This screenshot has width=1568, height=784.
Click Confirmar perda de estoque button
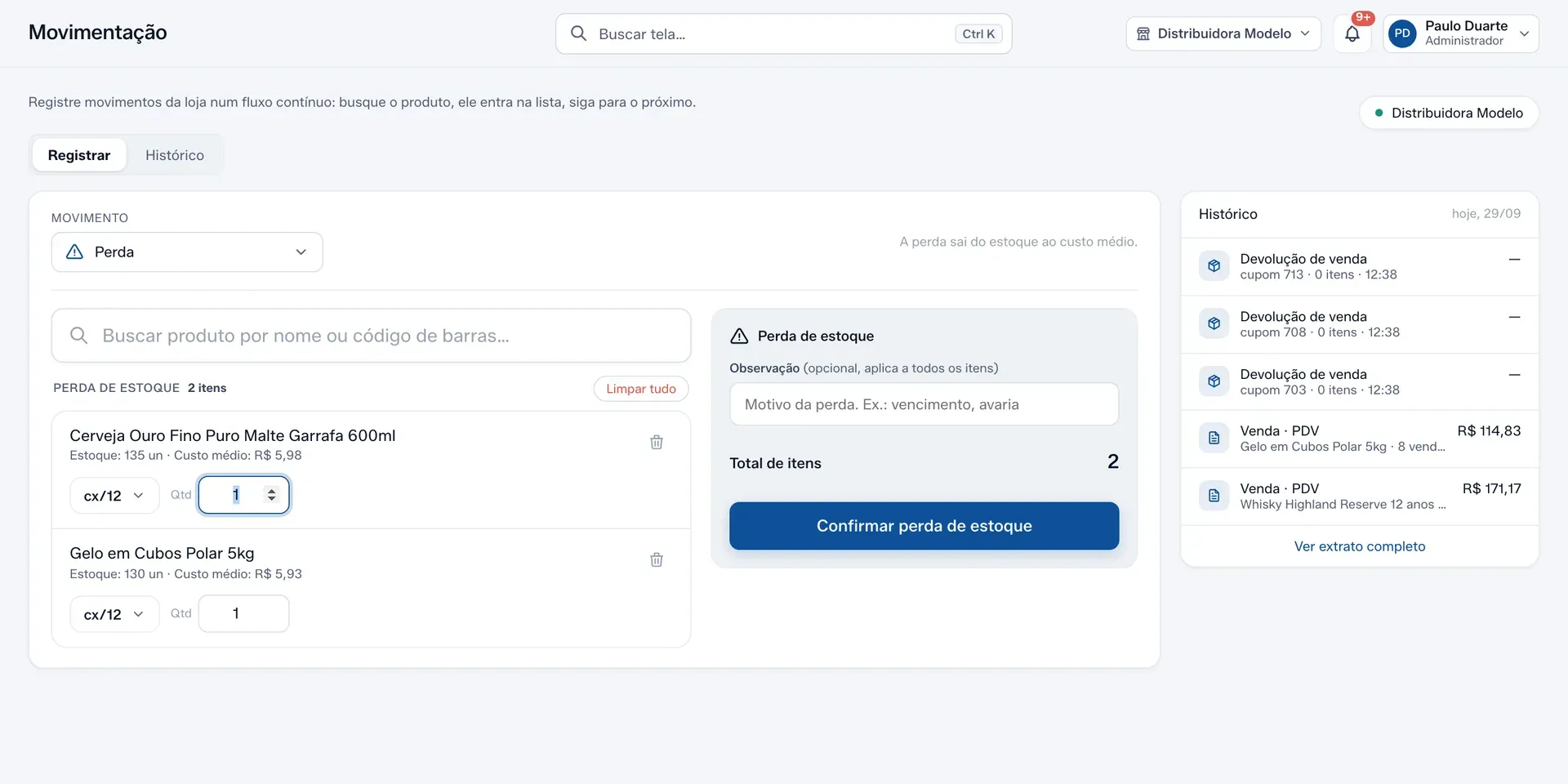924,526
